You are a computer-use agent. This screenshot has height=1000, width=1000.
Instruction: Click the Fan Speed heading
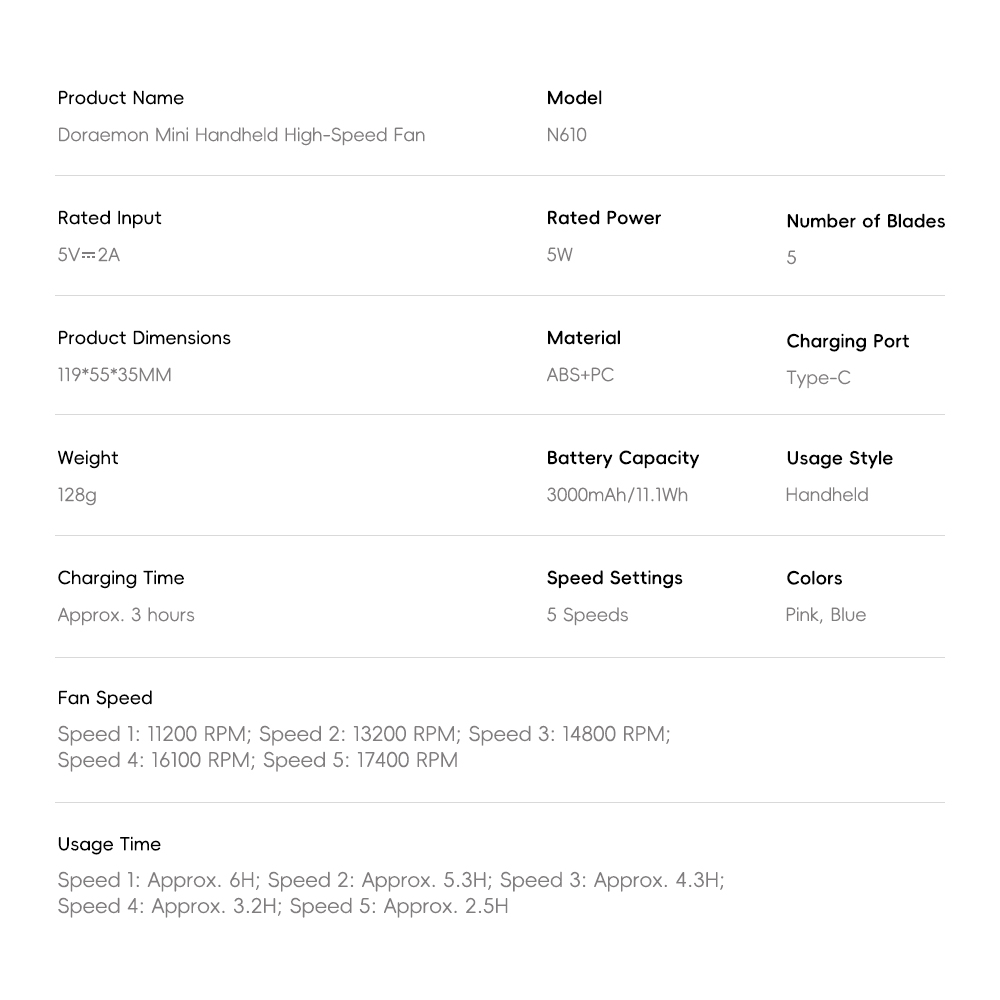tap(105, 698)
